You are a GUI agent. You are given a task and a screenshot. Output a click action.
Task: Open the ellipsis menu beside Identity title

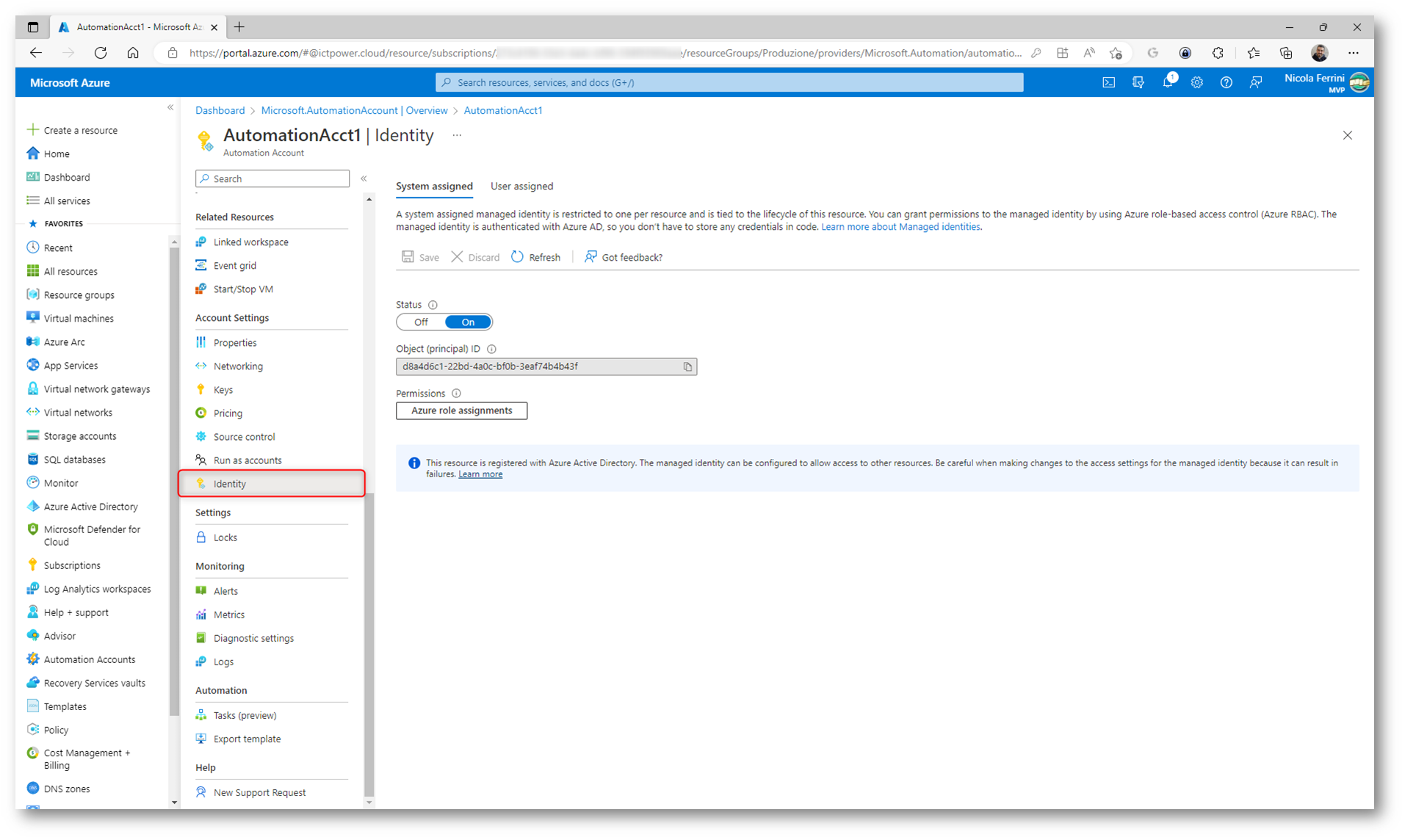point(457,135)
